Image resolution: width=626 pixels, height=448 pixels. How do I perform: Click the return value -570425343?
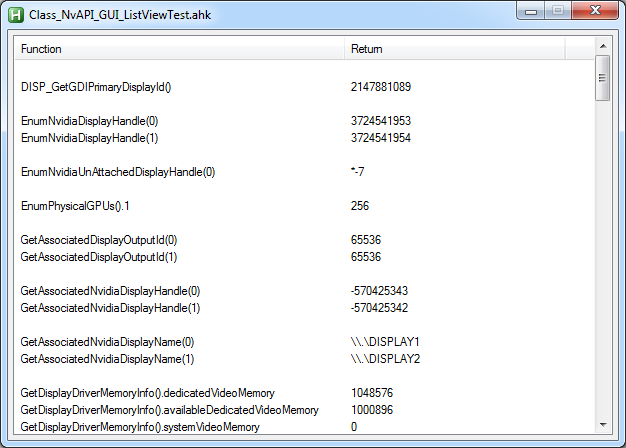(x=379, y=291)
